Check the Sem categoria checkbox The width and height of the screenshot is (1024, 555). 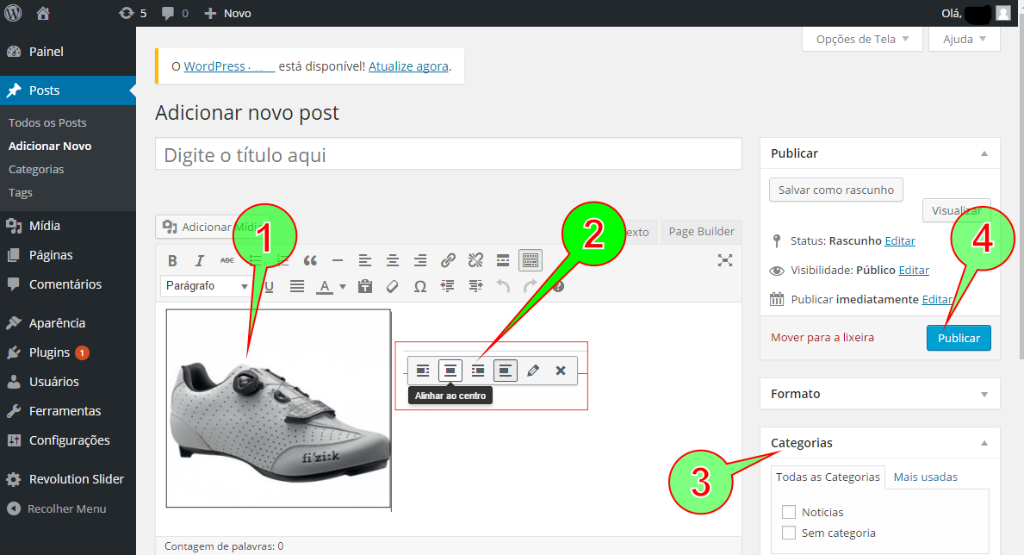tap(789, 533)
